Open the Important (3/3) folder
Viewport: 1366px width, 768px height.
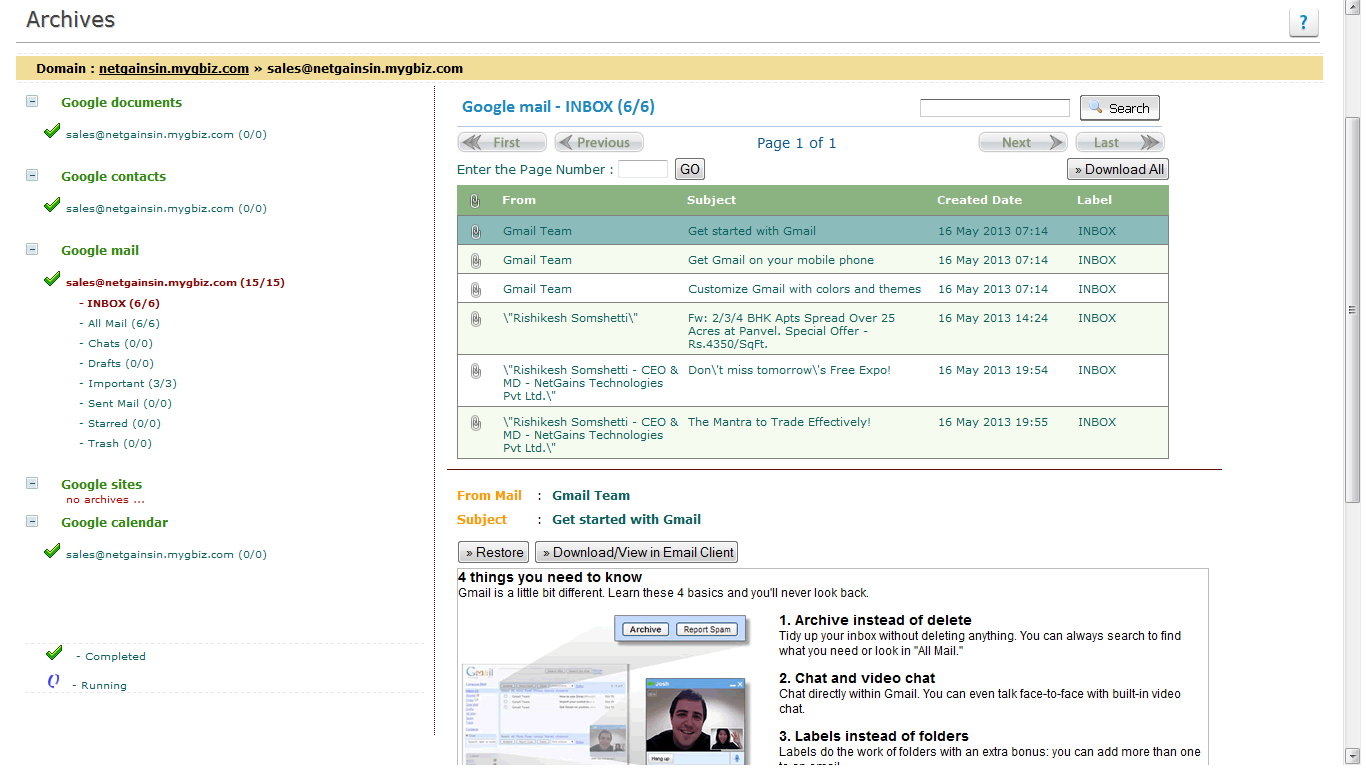(x=132, y=383)
